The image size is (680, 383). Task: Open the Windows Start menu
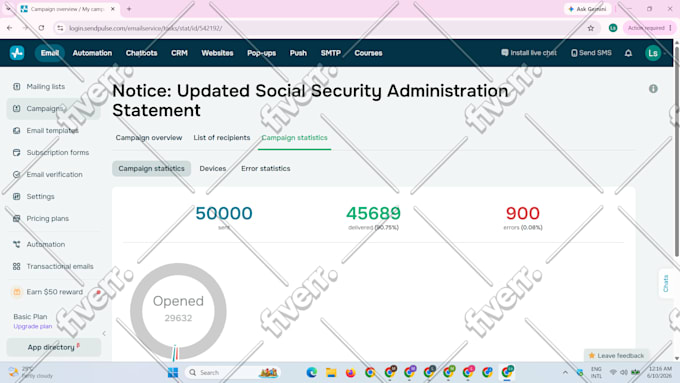point(173,373)
